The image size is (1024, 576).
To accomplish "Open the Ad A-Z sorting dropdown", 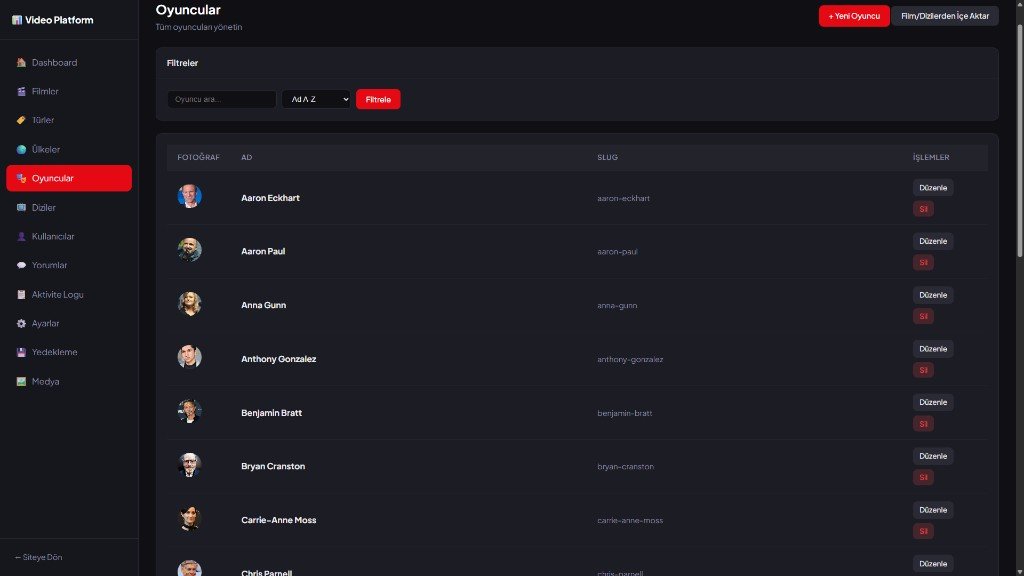I will click(x=316, y=99).
